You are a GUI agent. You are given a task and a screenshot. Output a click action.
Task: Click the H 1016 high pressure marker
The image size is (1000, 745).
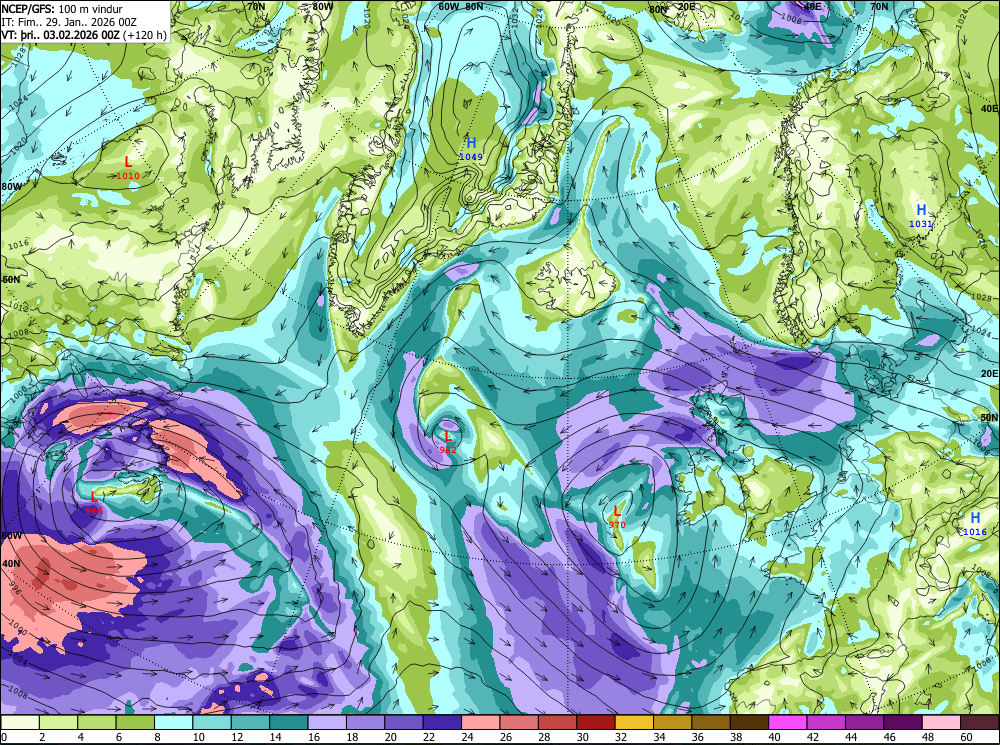tap(974, 524)
